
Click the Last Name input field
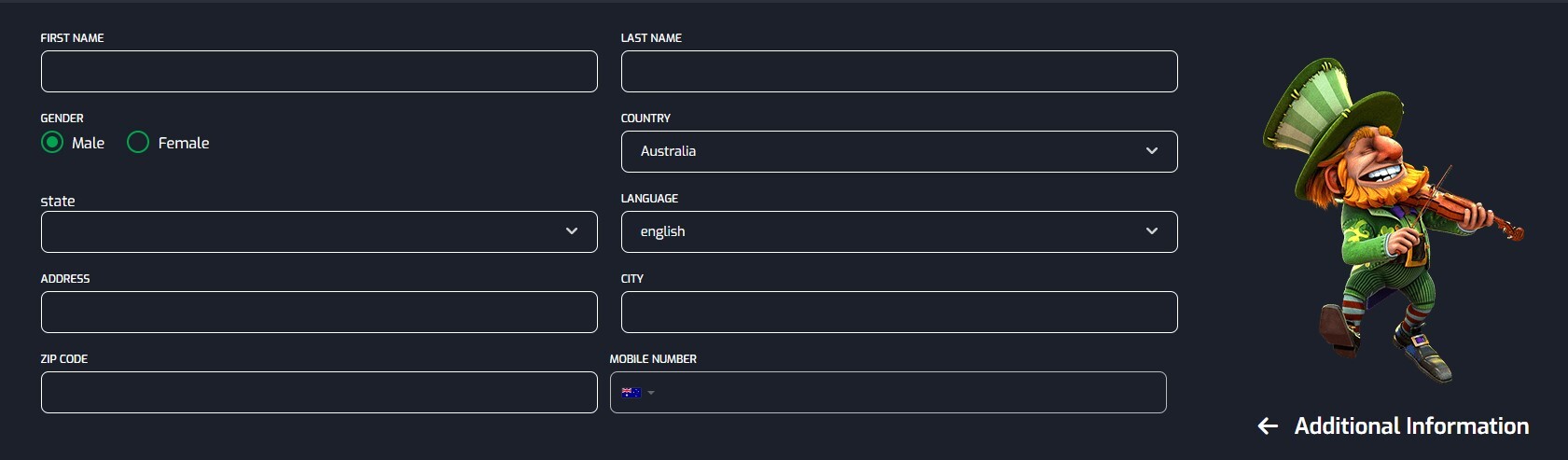pyautogui.click(x=899, y=72)
